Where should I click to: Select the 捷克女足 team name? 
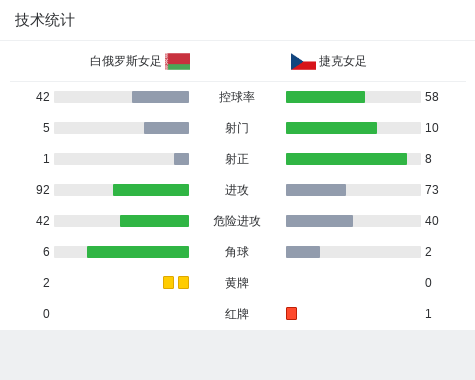[x=342, y=61]
